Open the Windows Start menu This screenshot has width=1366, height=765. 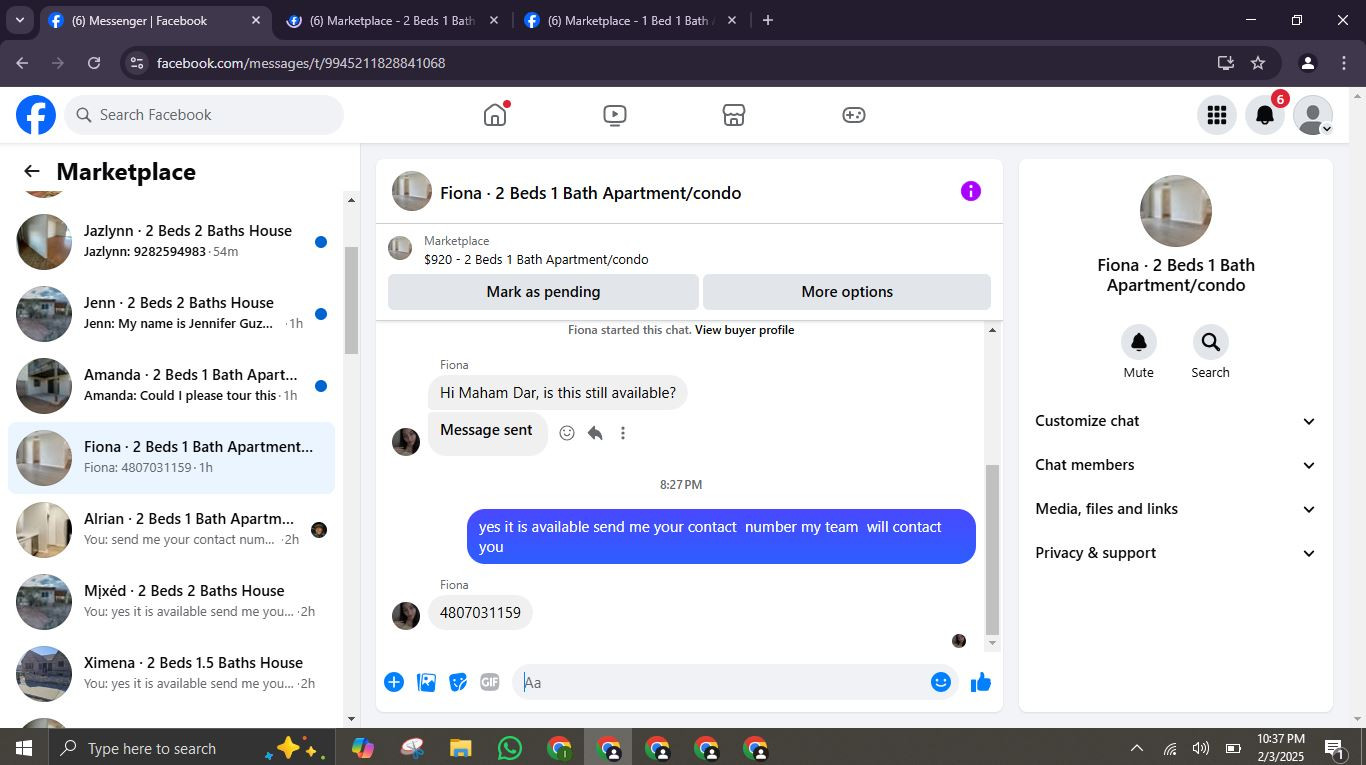tap(24, 748)
